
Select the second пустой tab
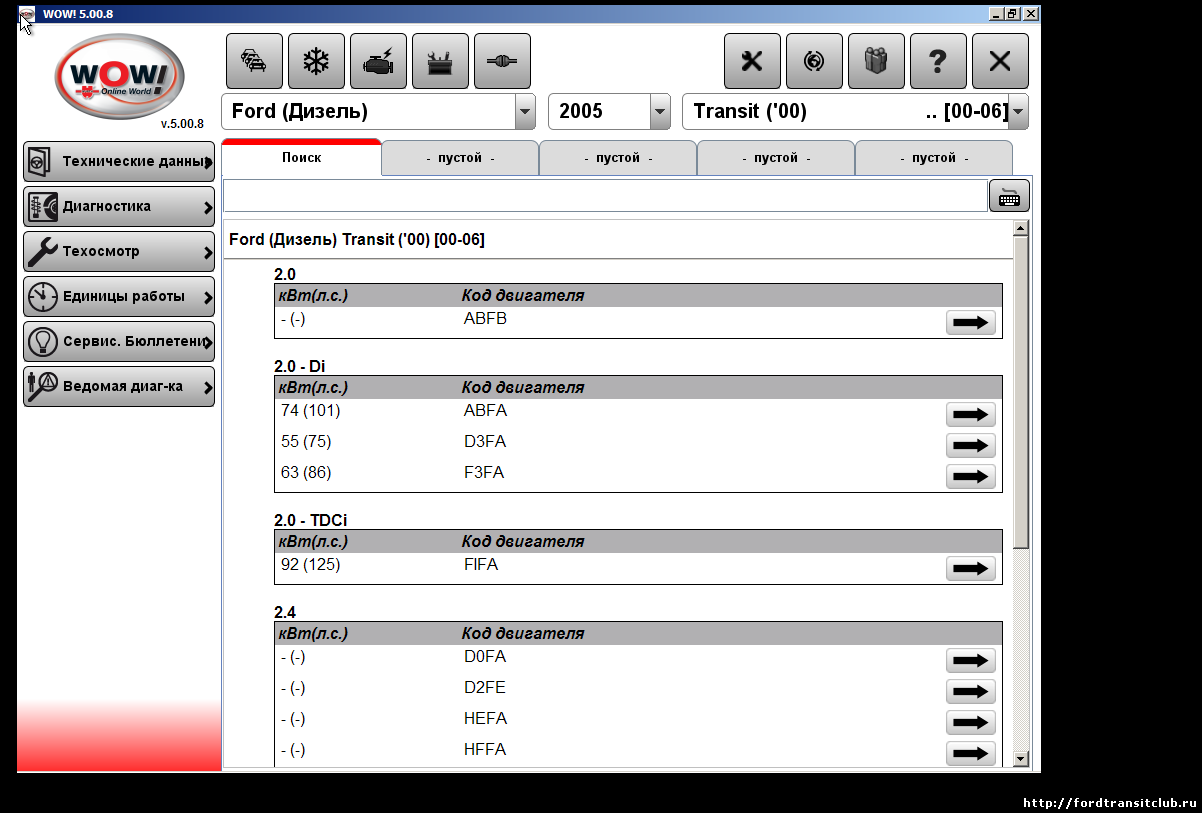[618, 158]
